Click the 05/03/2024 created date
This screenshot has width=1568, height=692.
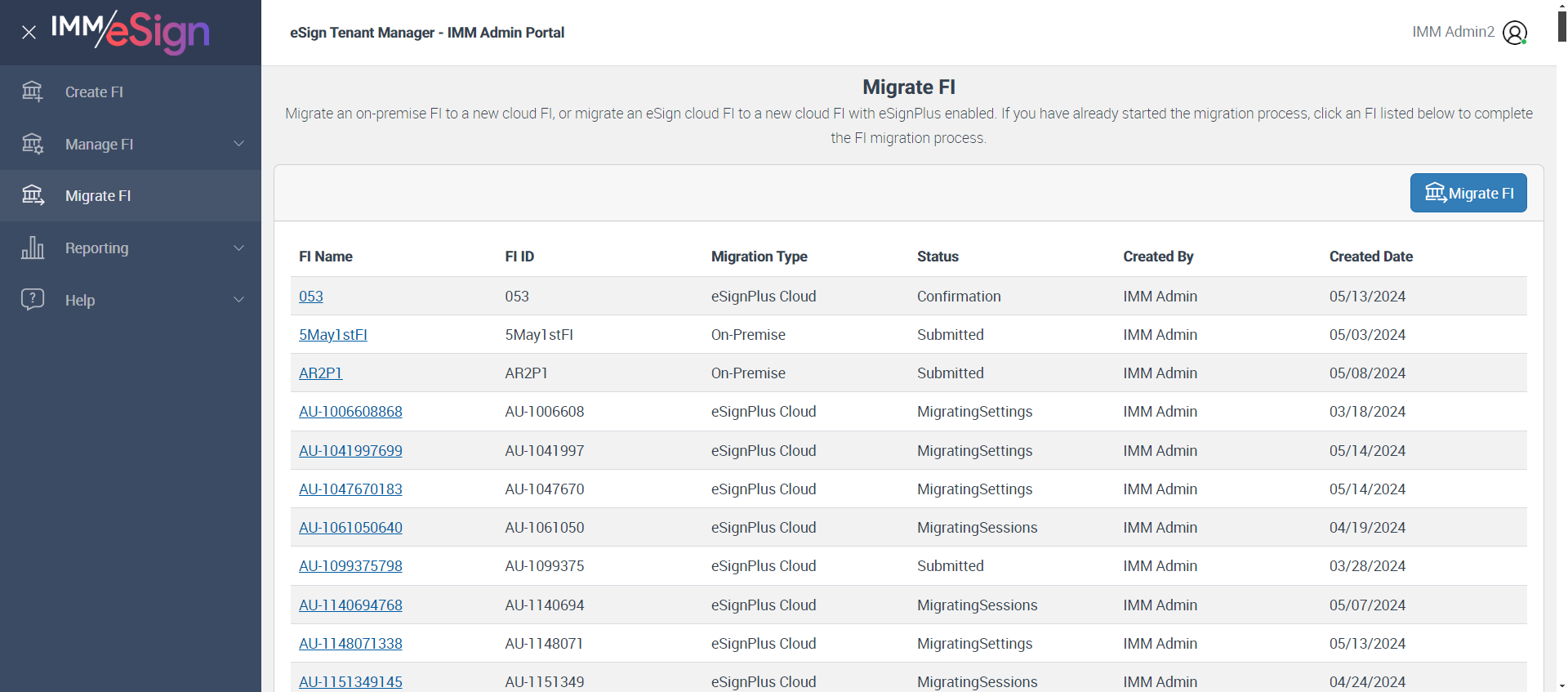point(1368,335)
